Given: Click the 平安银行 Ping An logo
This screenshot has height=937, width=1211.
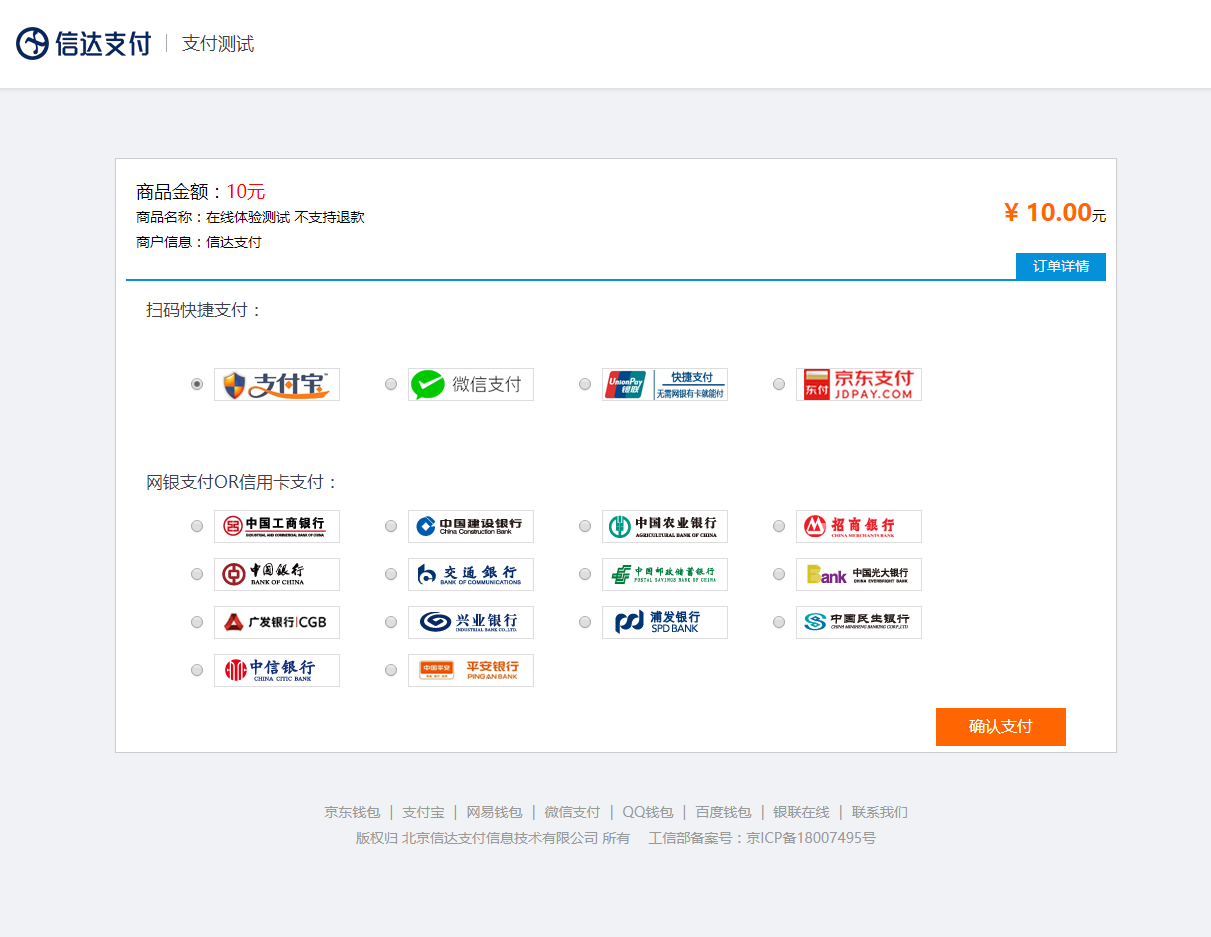Looking at the screenshot, I should click(x=471, y=671).
